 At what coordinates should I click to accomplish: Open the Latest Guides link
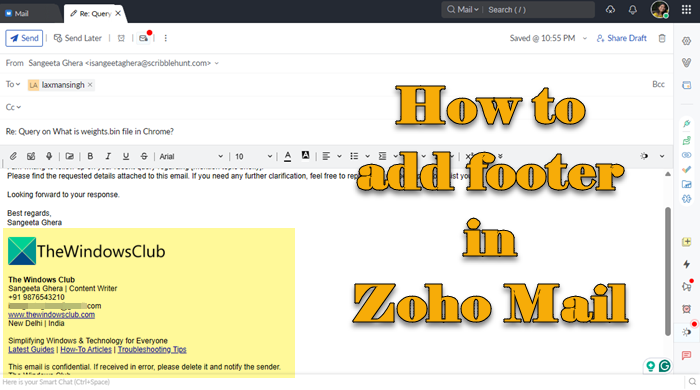pyautogui.click(x=31, y=349)
